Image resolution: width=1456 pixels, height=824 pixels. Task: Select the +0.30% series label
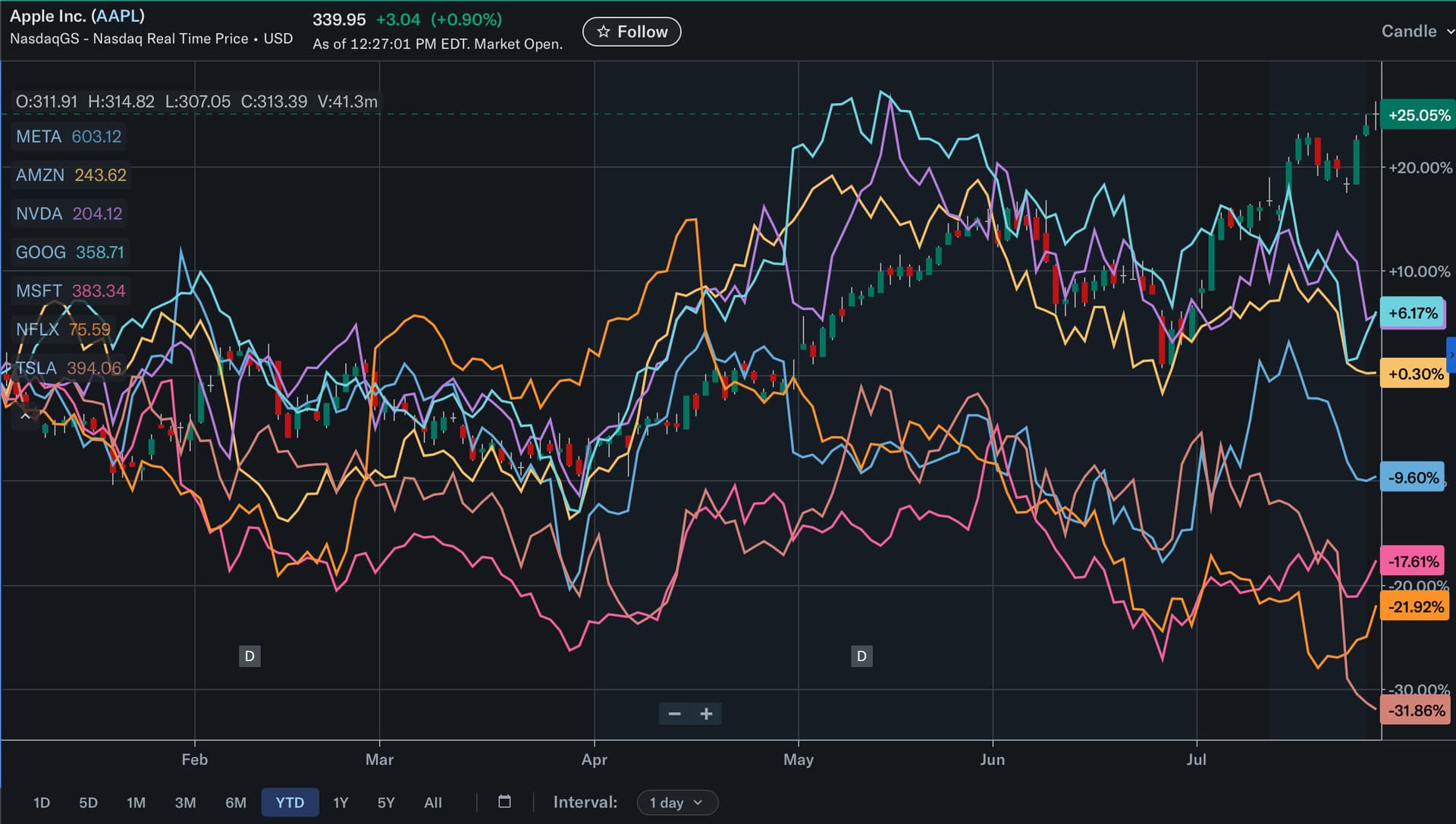coord(1415,374)
